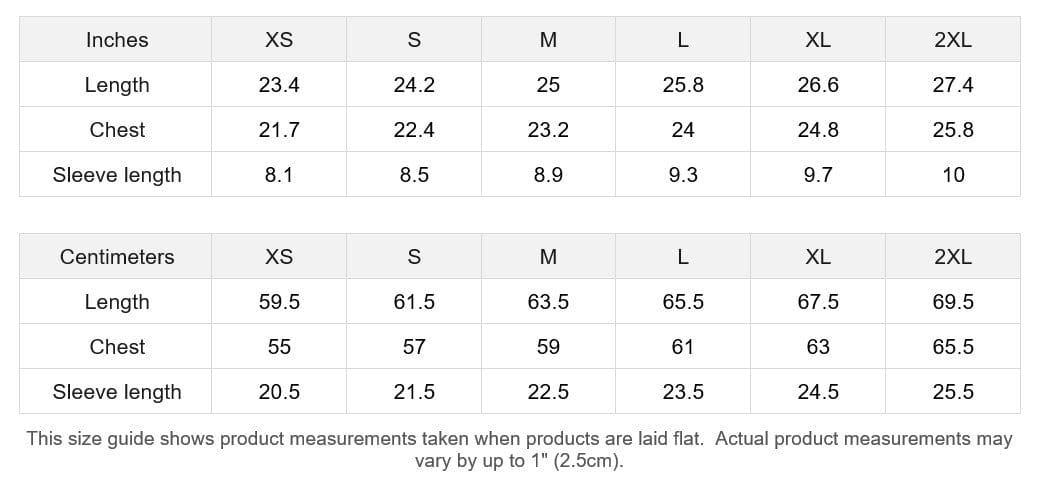
Task: Click the 65.5 chest value for 2XL
Action: point(952,347)
